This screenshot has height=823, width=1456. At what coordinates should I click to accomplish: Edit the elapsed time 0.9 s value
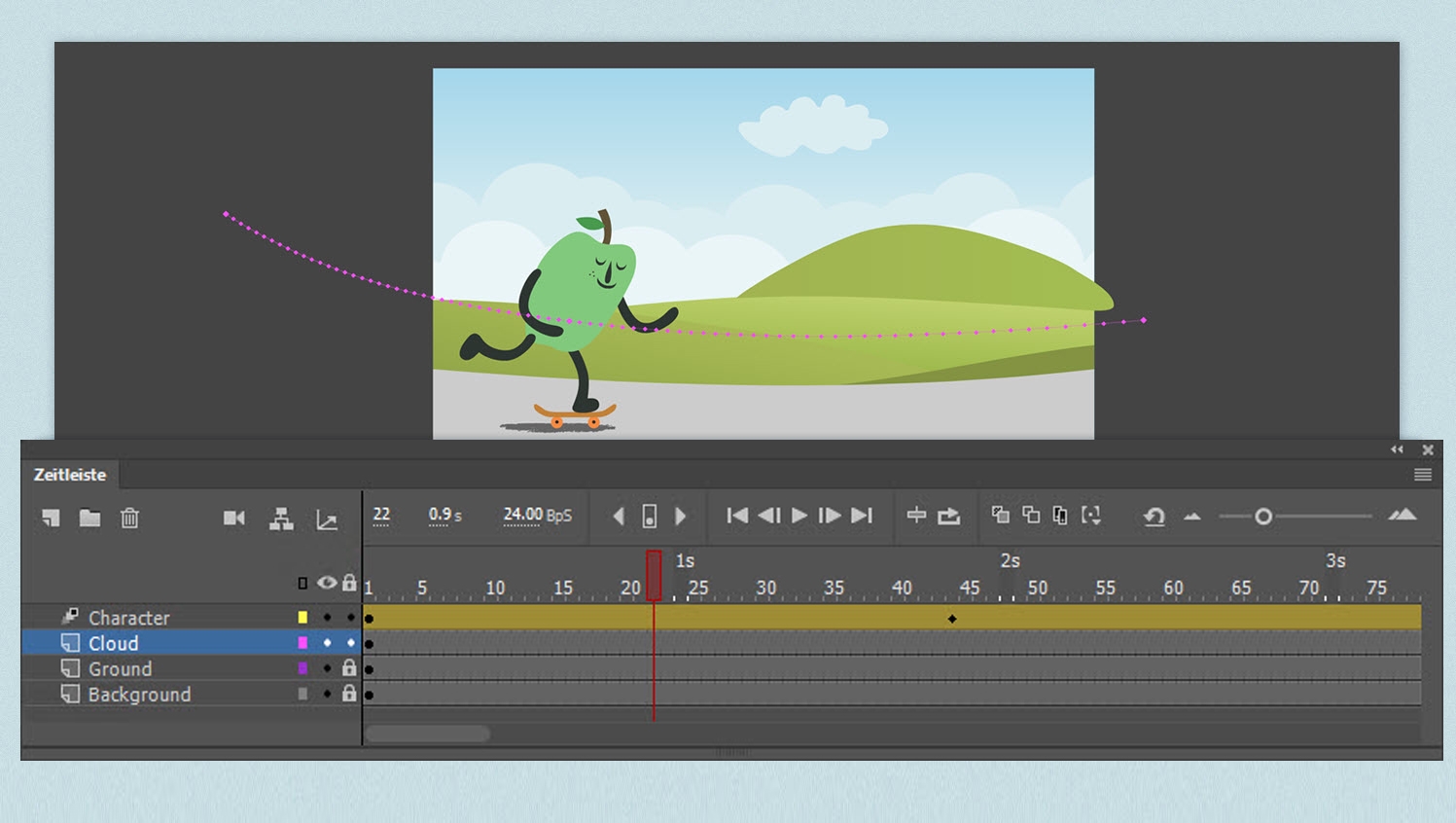tap(444, 515)
